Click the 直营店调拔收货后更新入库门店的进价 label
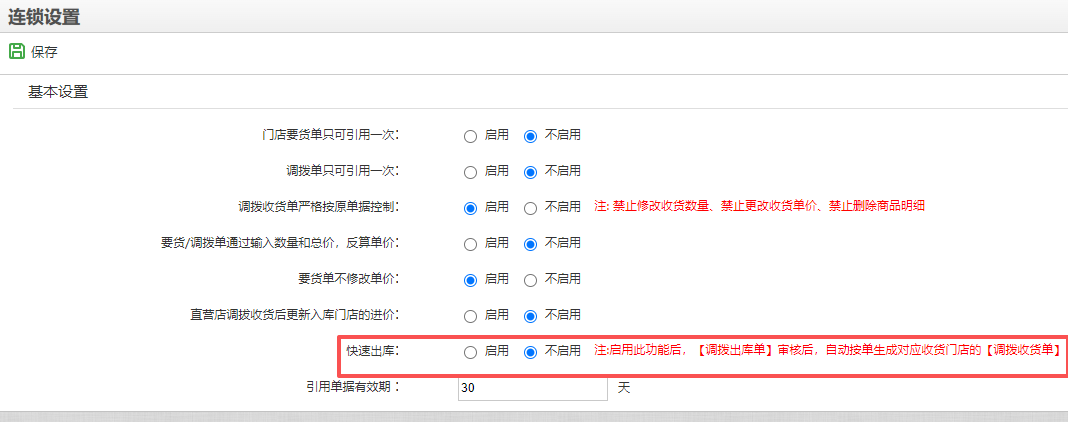1068x422 pixels. [x=294, y=315]
